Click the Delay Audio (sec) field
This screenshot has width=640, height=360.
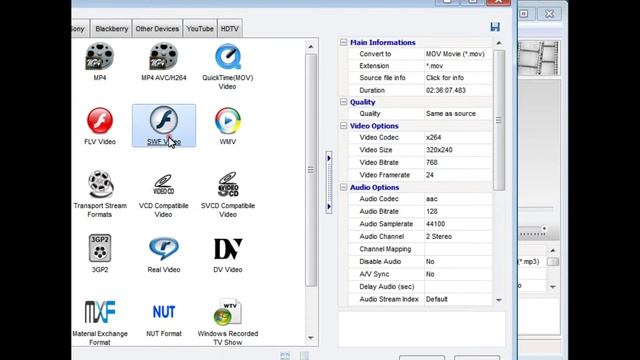[458, 287]
